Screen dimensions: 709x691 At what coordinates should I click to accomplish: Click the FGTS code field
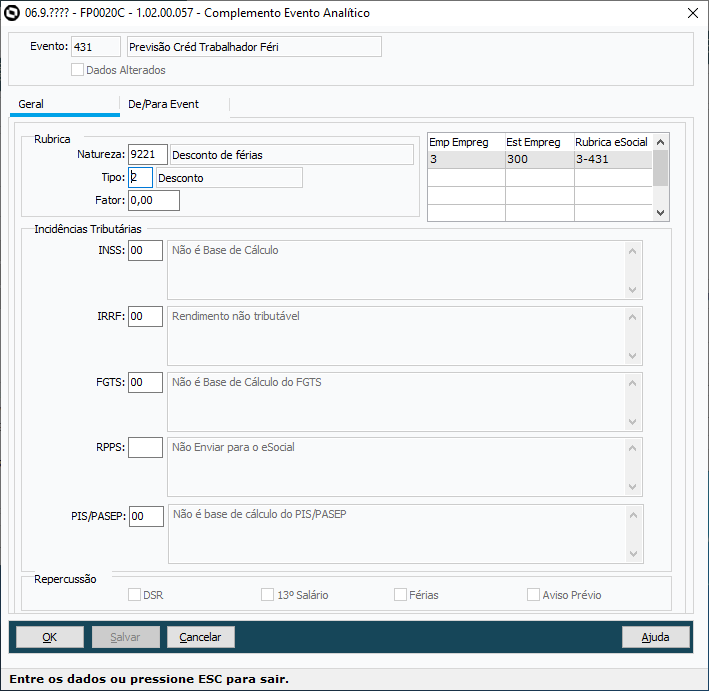click(x=145, y=383)
